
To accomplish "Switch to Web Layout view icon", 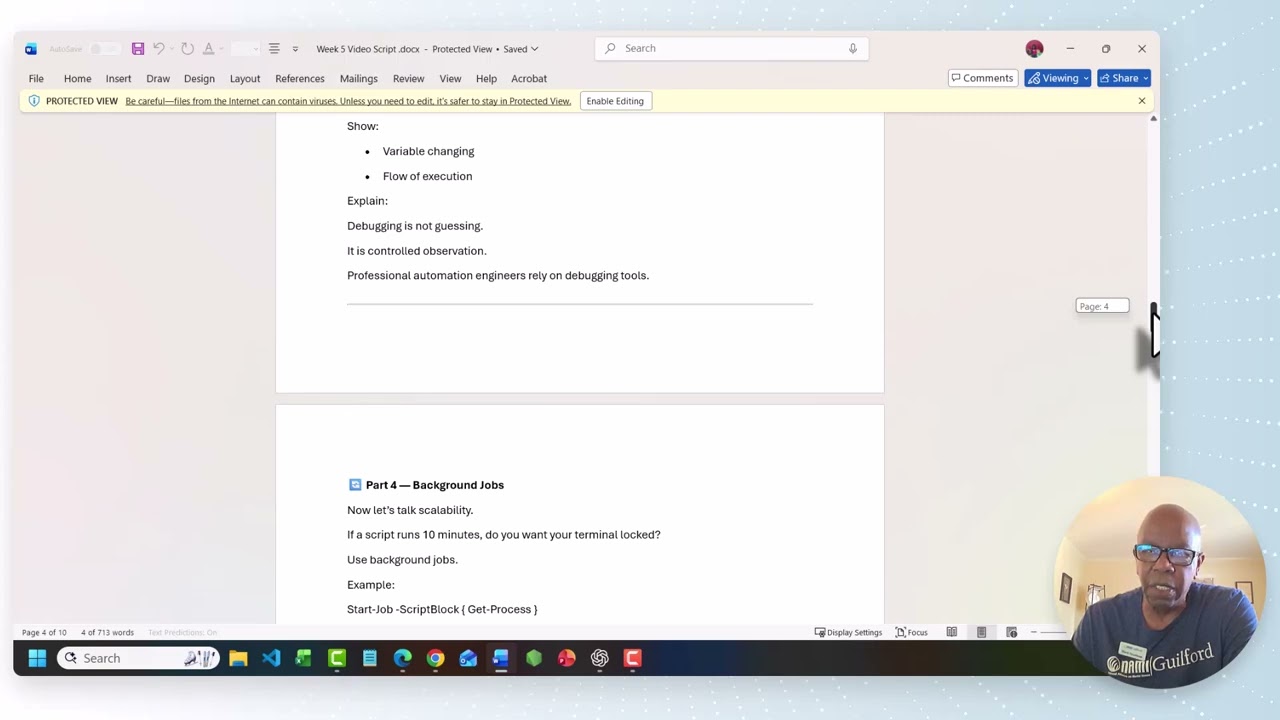I will tap(1012, 632).
